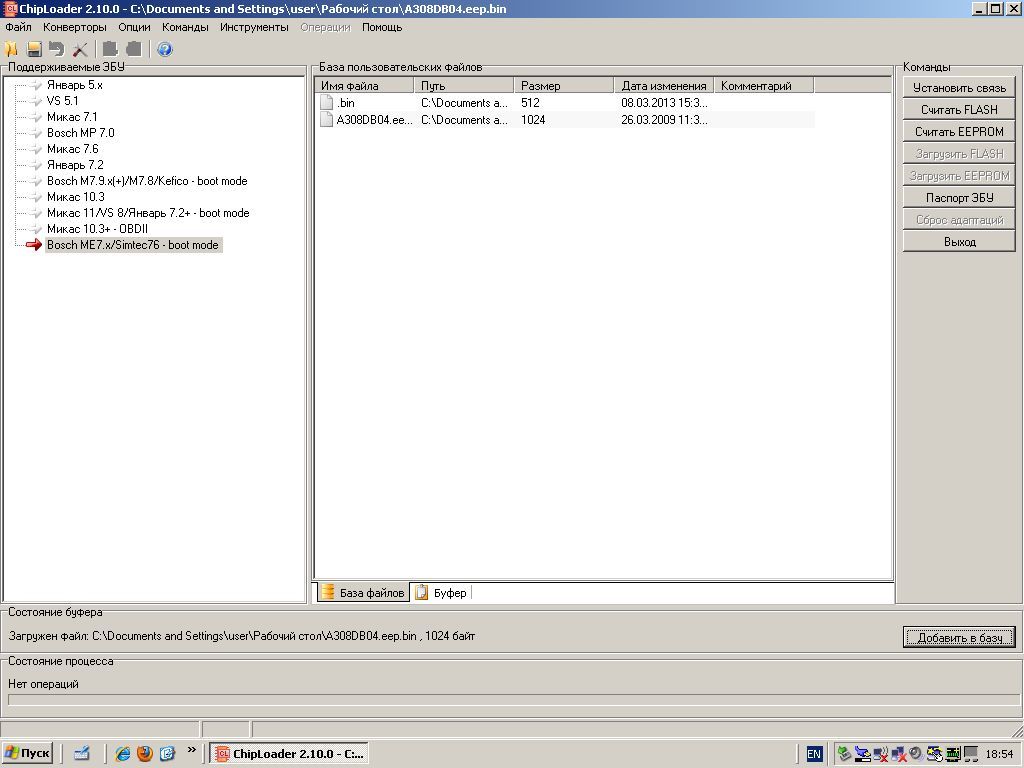The height and width of the screenshot is (768, 1024).
Task: Select Микас 10.3 in the ECU tree
Action: click(x=76, y=197)
